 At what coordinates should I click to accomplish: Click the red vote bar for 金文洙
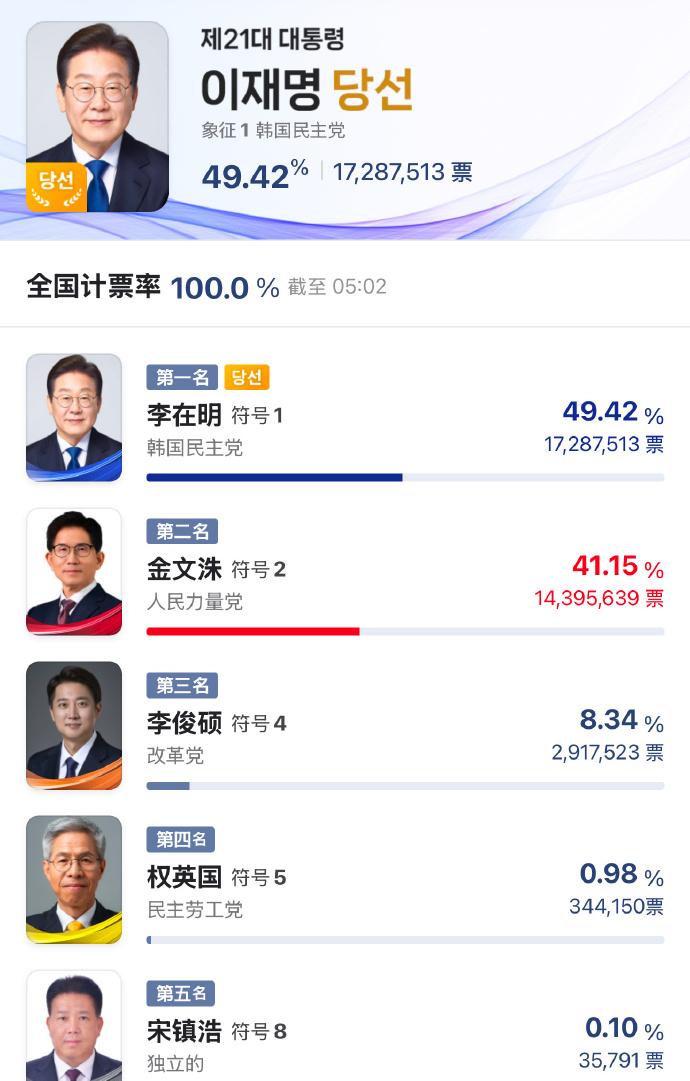253,632
